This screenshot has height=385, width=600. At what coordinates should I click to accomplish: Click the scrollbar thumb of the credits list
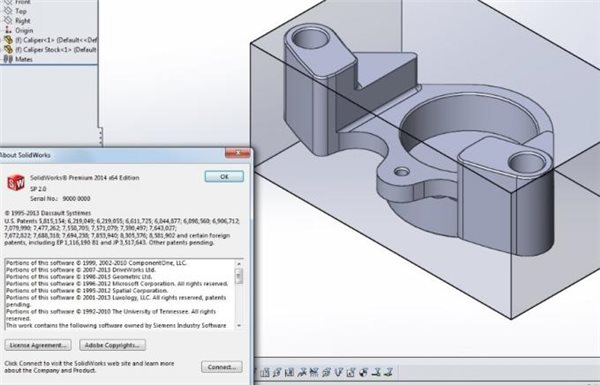point(239,276)
